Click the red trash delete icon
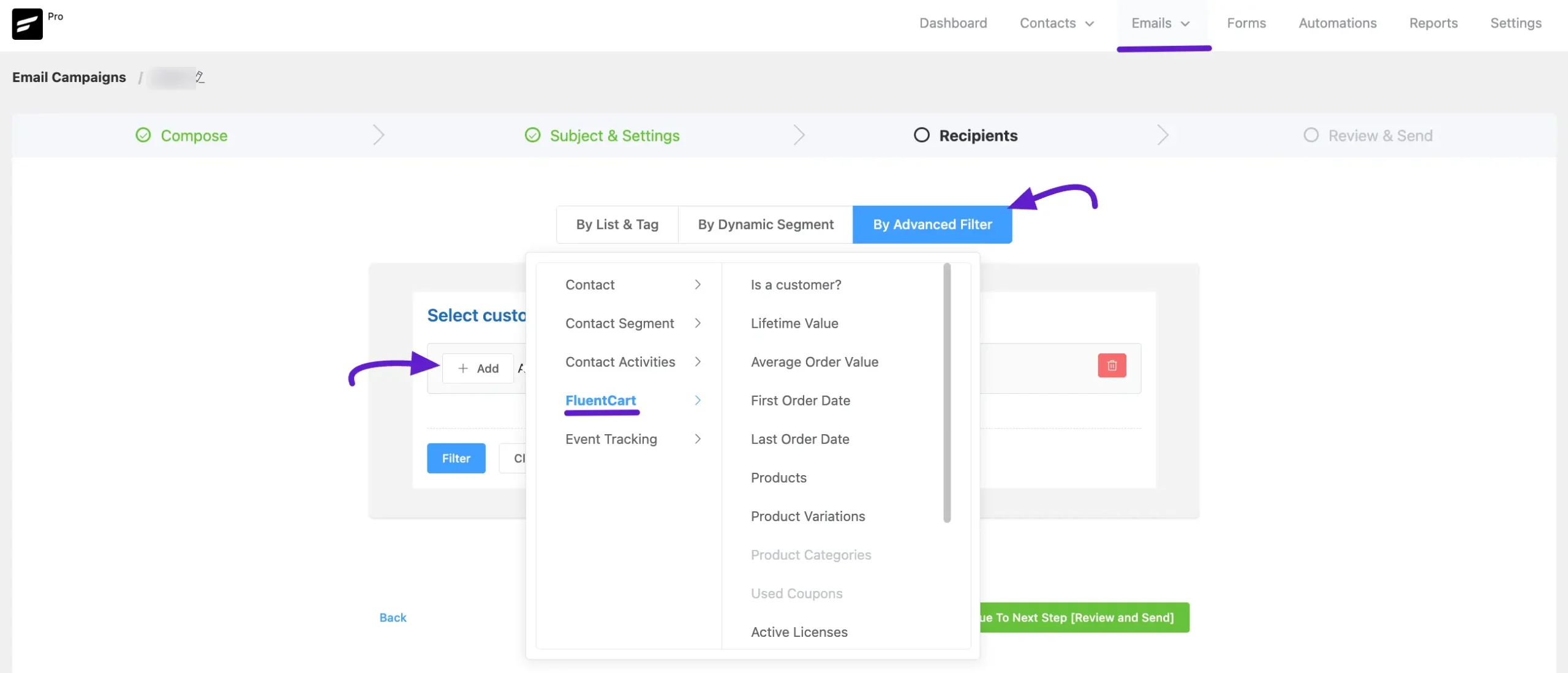Image resolution: width=1568 pixels, height=673 pixels. (1112, 366)
